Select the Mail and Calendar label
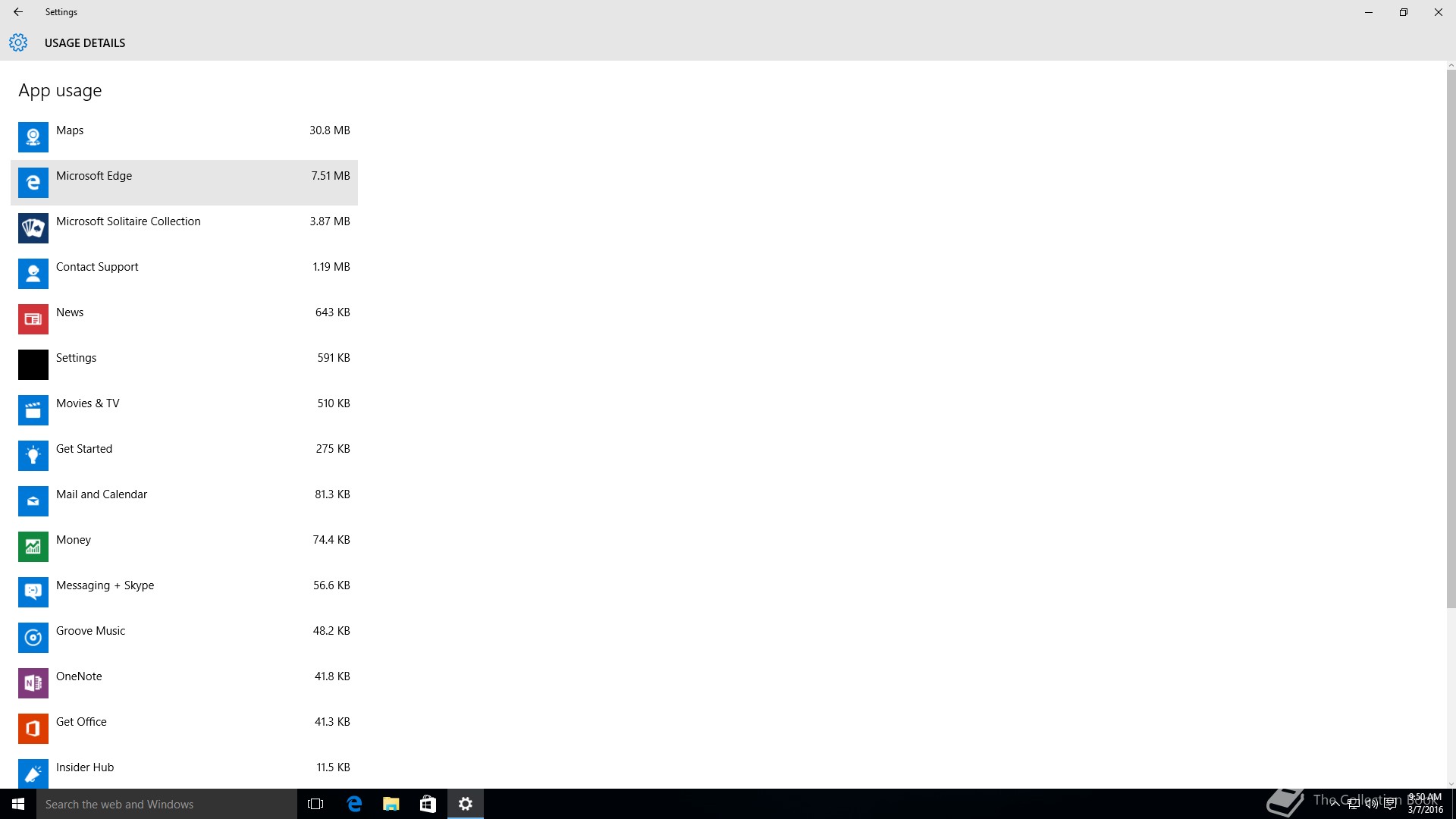The height and width of the screenshot is (819, 1456). coord(102,494)
